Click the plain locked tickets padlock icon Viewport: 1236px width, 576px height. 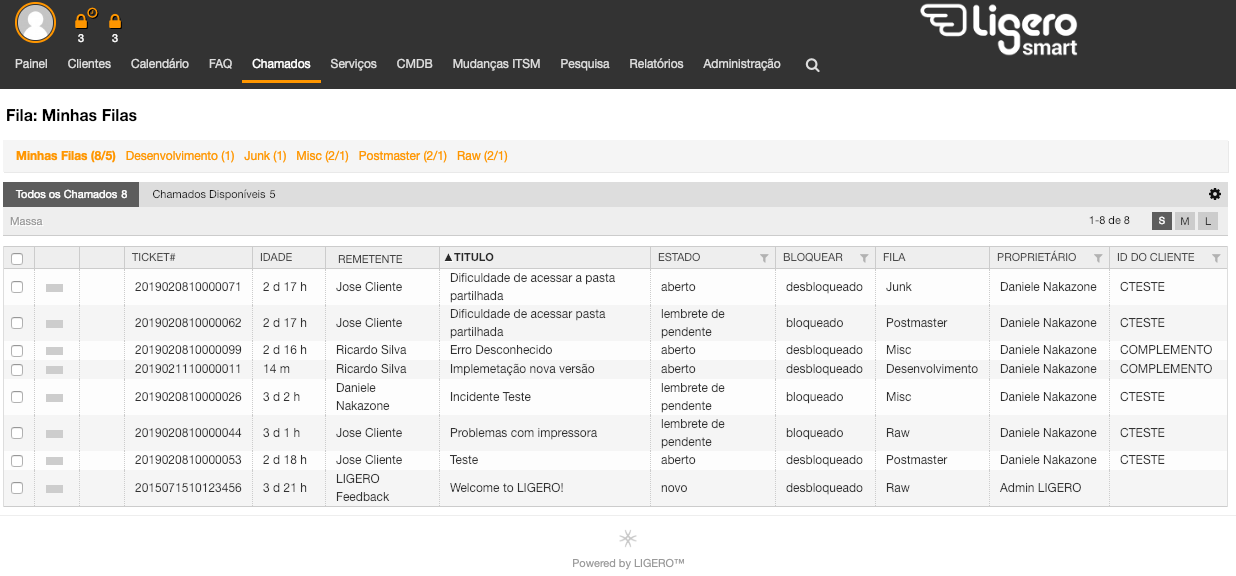(x=115, y=20)
